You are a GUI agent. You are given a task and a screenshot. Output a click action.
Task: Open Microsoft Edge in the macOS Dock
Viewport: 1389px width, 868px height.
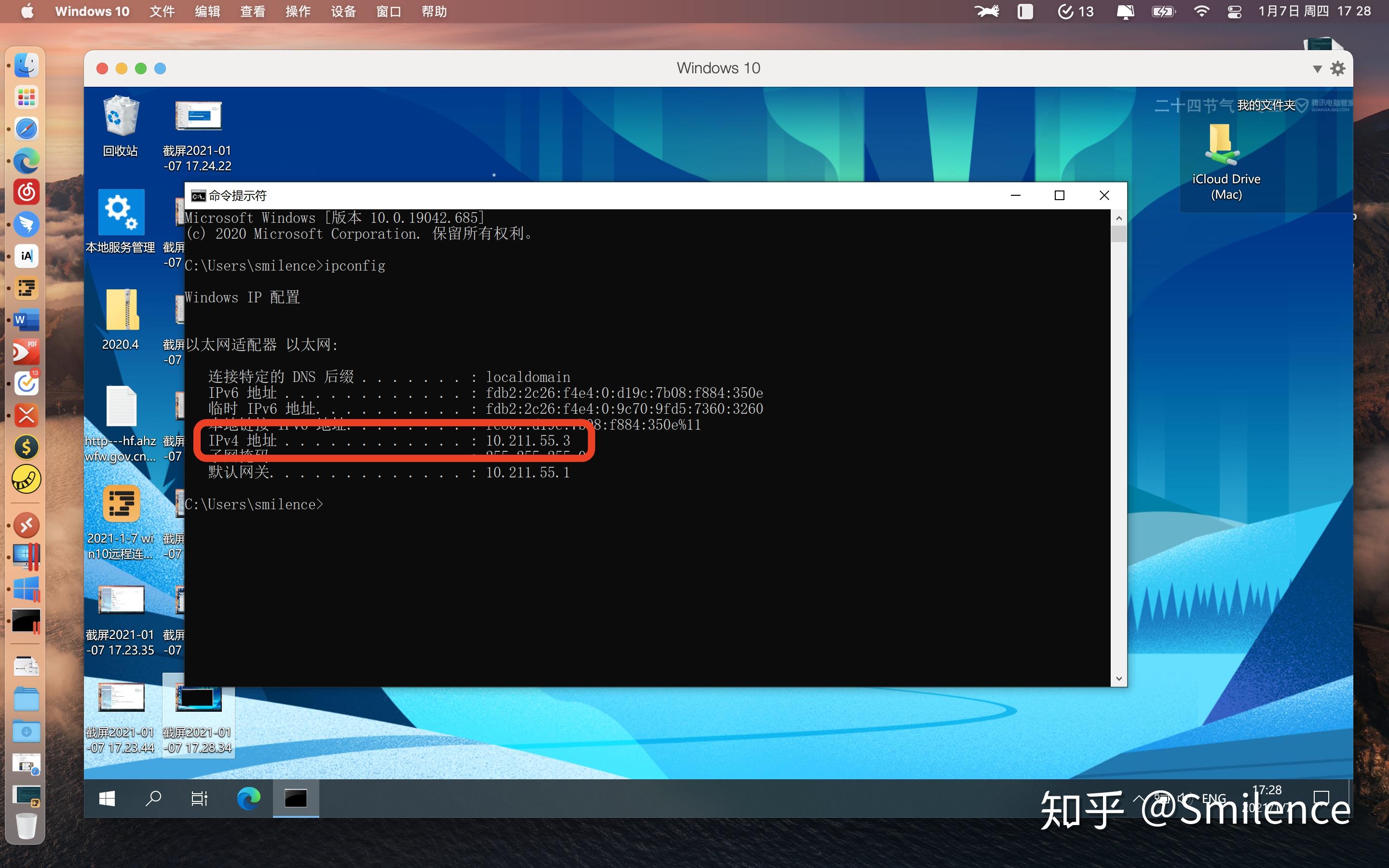coord(27,161)
